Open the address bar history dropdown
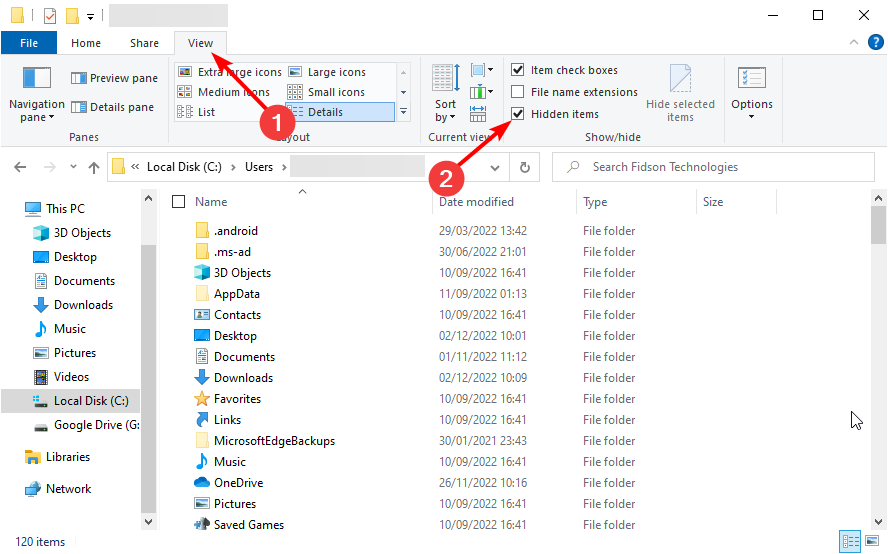The height and width of the screenshot is (554, 888). tap(494, 168)
